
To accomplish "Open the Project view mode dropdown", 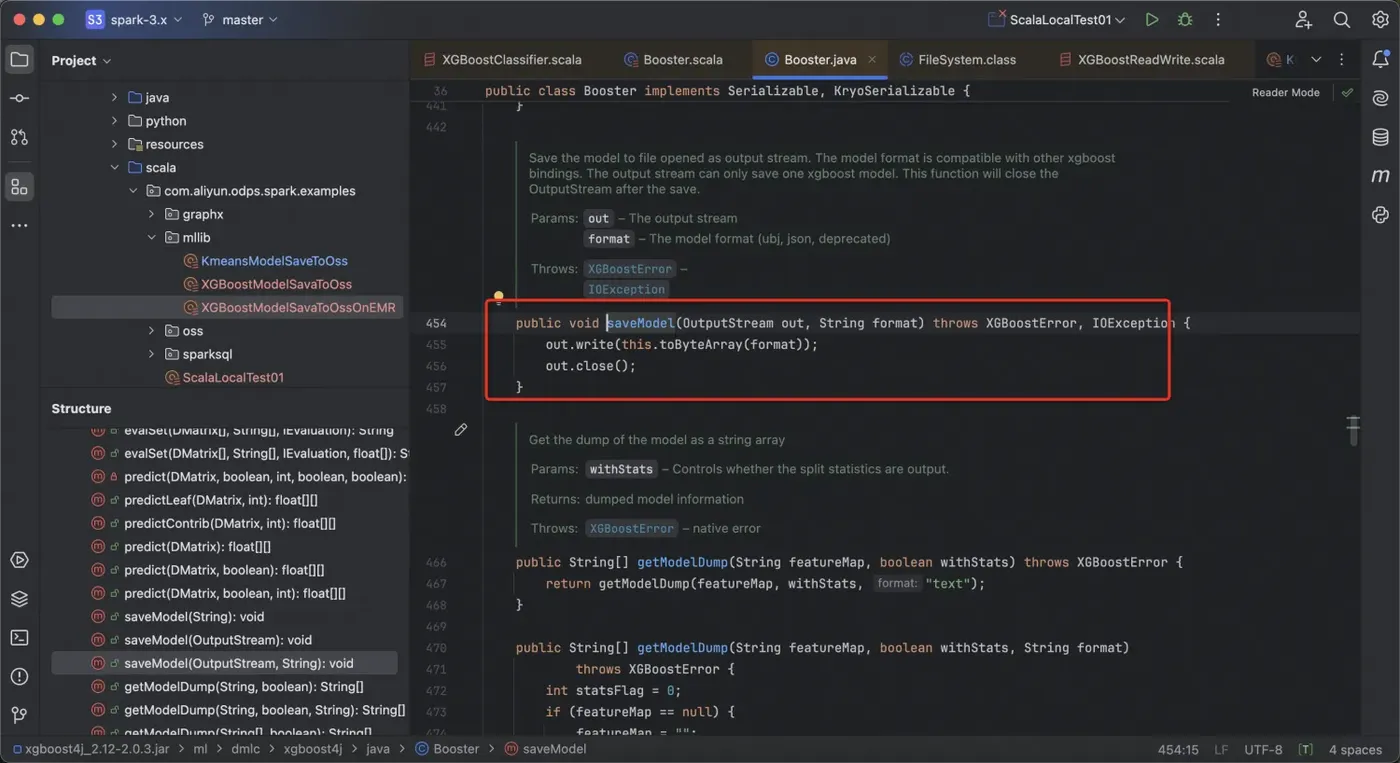I will pyautogui.click(x=81, y=61).
